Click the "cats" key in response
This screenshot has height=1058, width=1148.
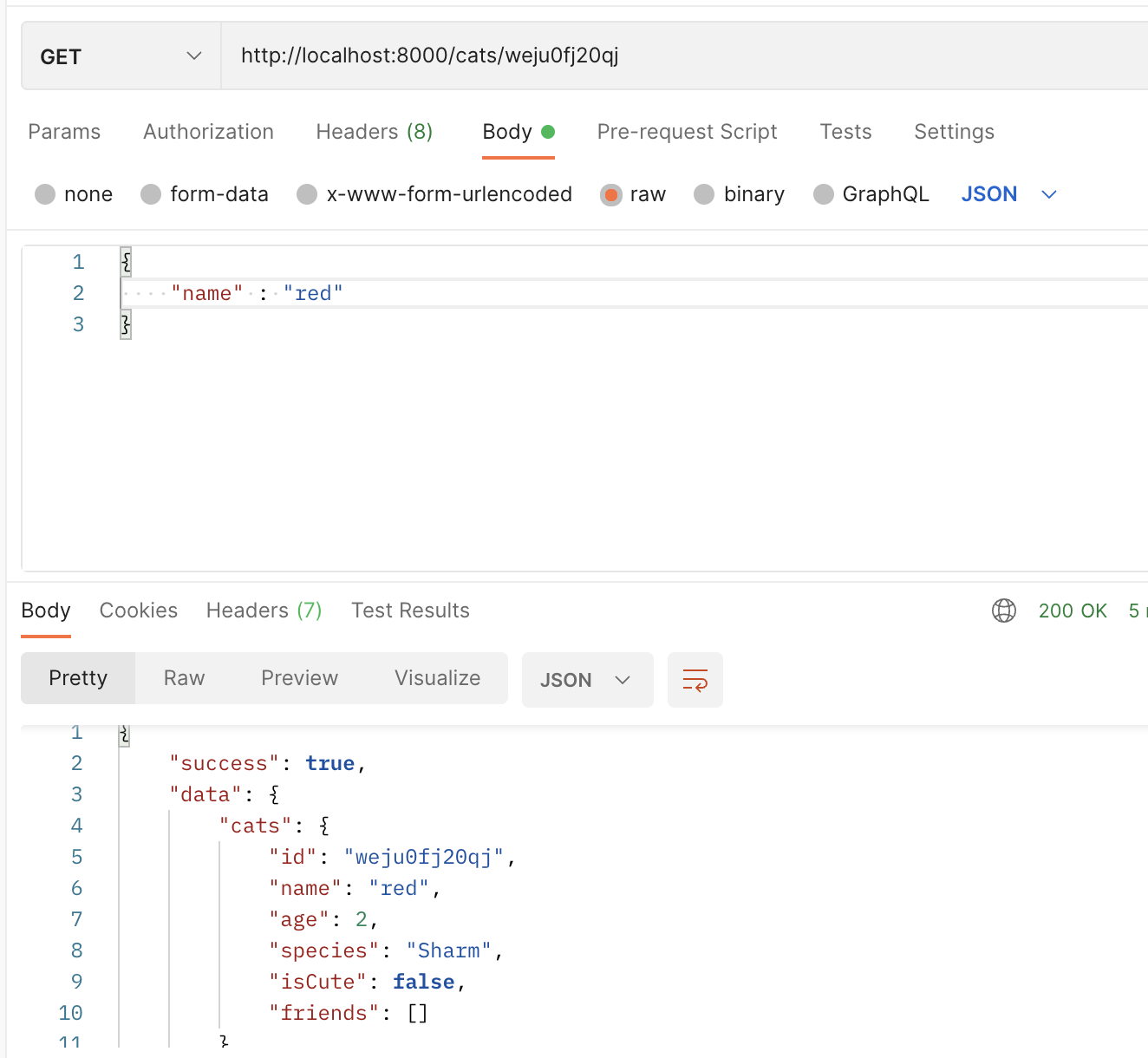point(256,826)
